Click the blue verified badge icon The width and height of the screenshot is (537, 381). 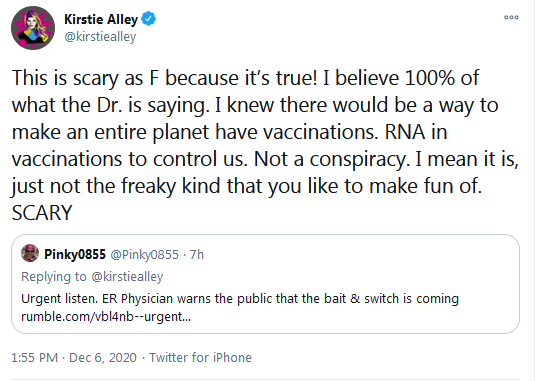149,19
